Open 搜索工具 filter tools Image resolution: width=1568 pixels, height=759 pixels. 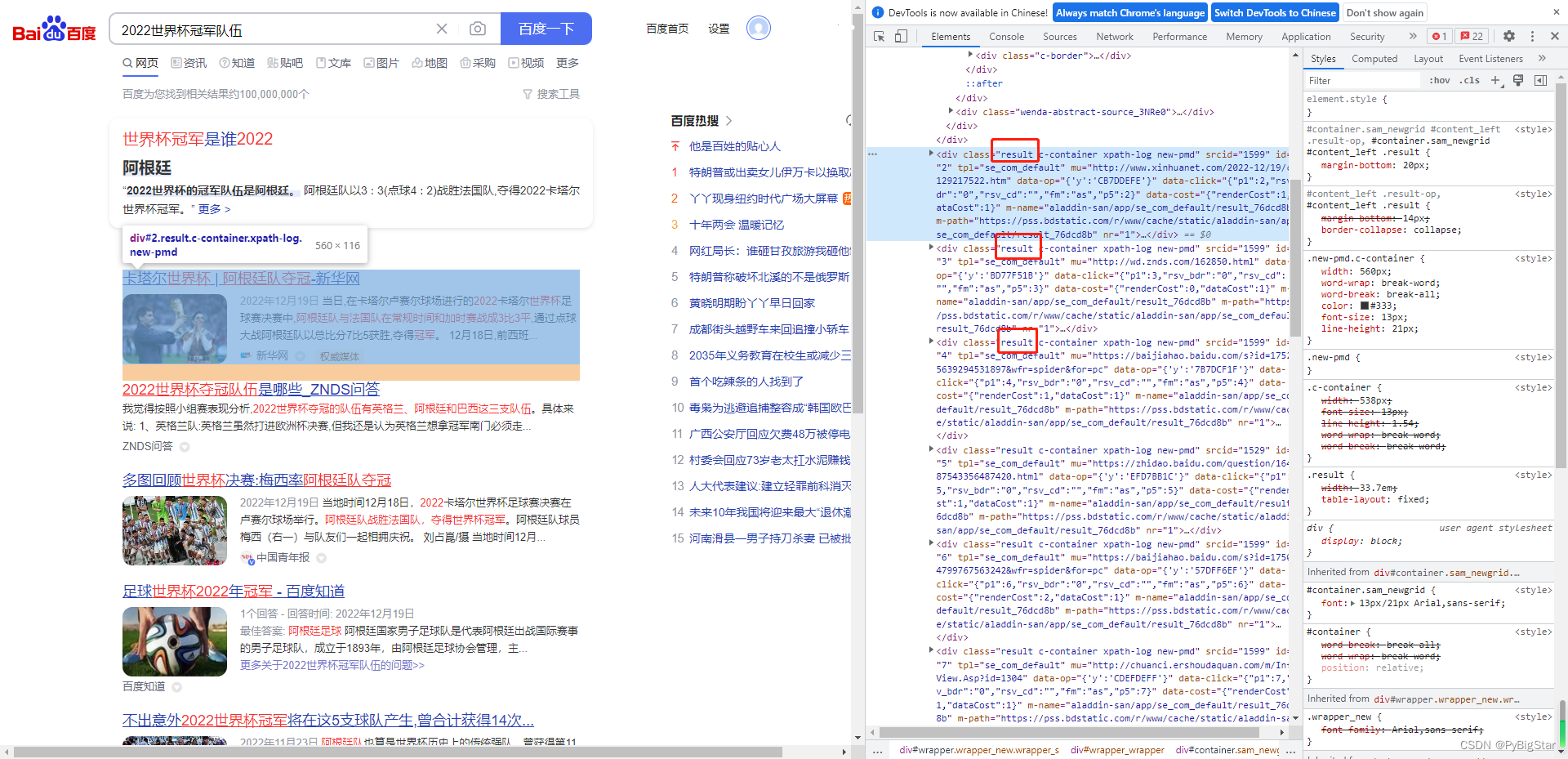[x=551, y=94]
